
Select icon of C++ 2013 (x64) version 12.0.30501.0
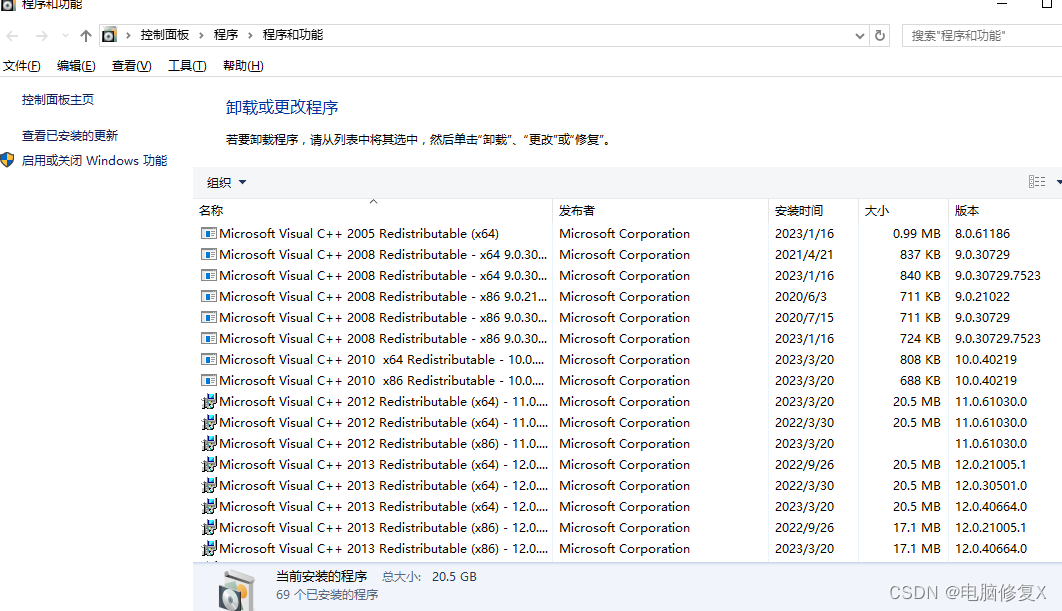tap(209, 486)
